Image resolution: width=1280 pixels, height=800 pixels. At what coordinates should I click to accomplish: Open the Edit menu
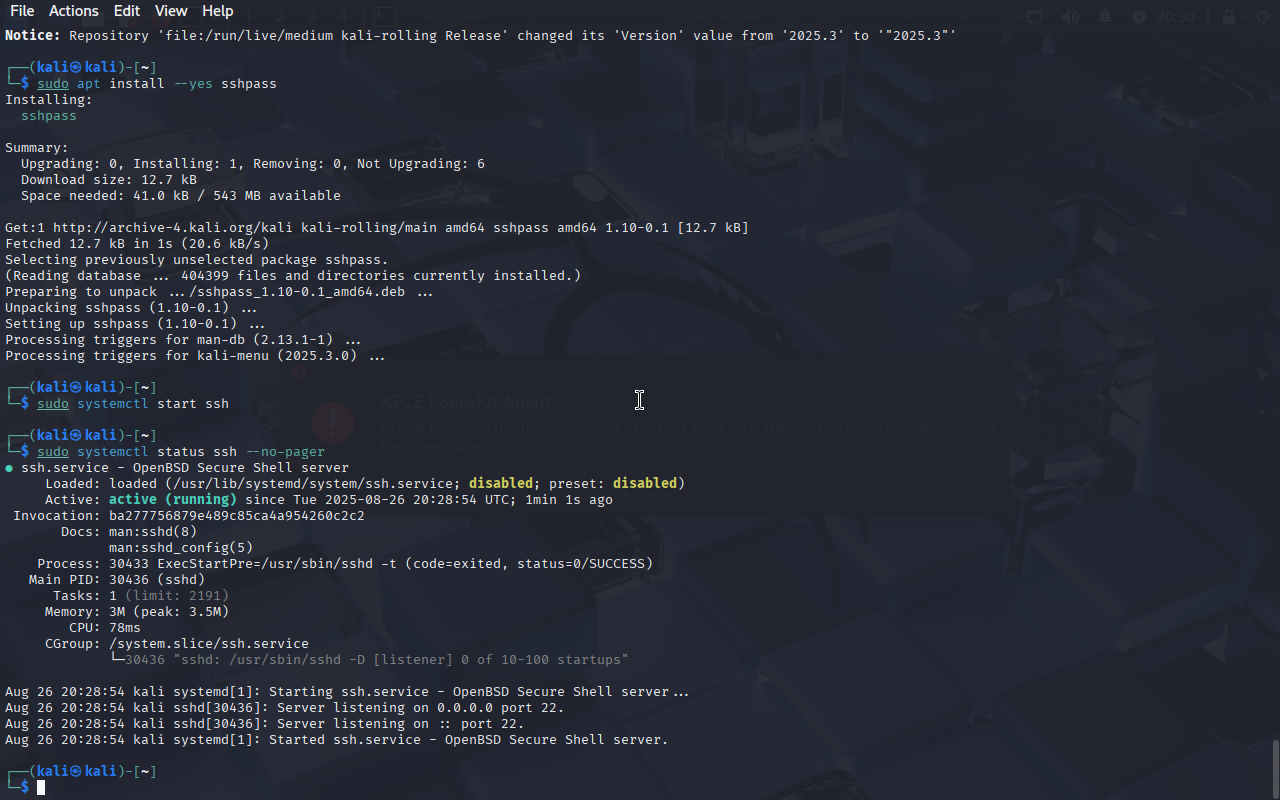tap(126, 11)
